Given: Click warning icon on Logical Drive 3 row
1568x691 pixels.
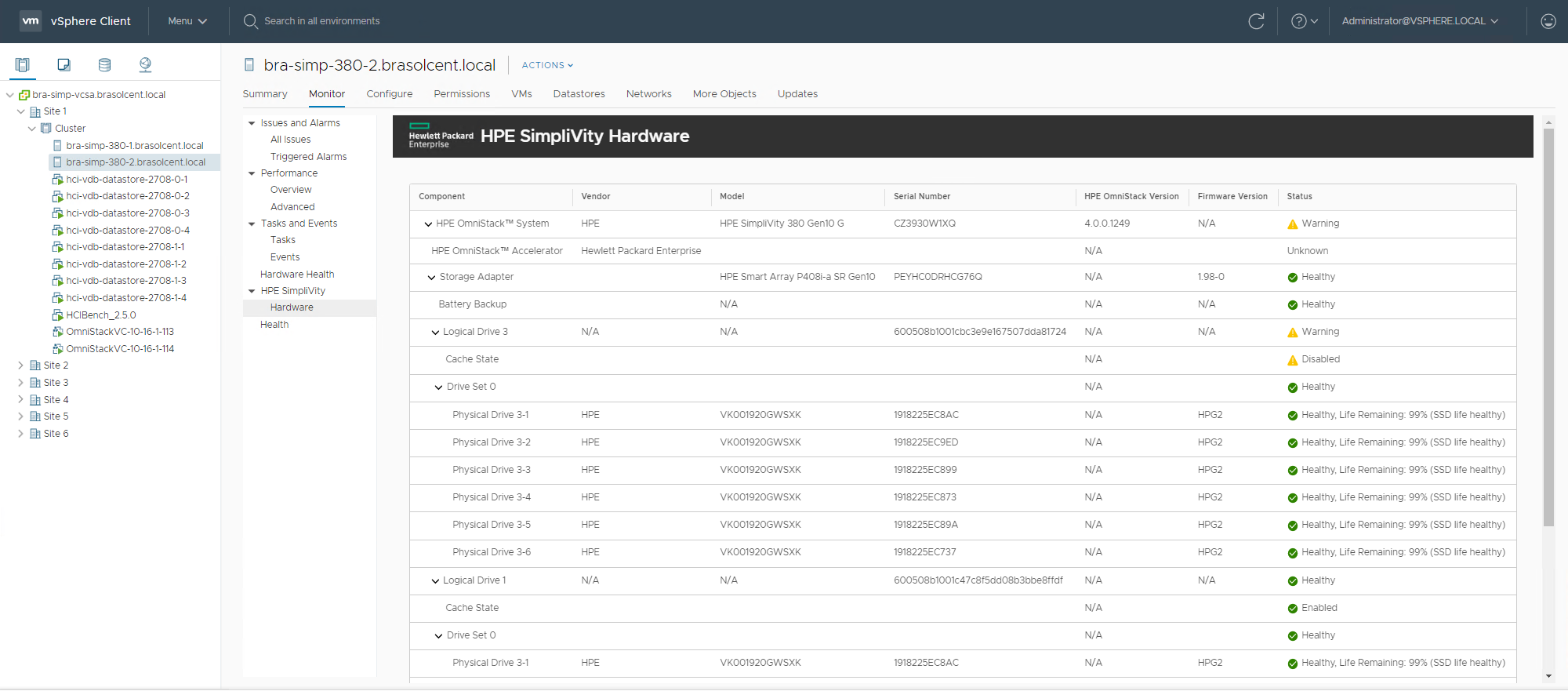Looking at the screenshot, I should click(x=1293, y=333).
